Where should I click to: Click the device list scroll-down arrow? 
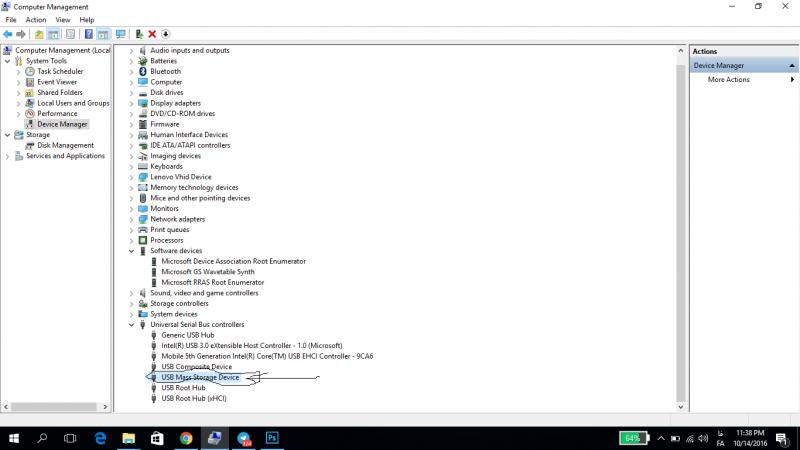[x=681, y=407]
